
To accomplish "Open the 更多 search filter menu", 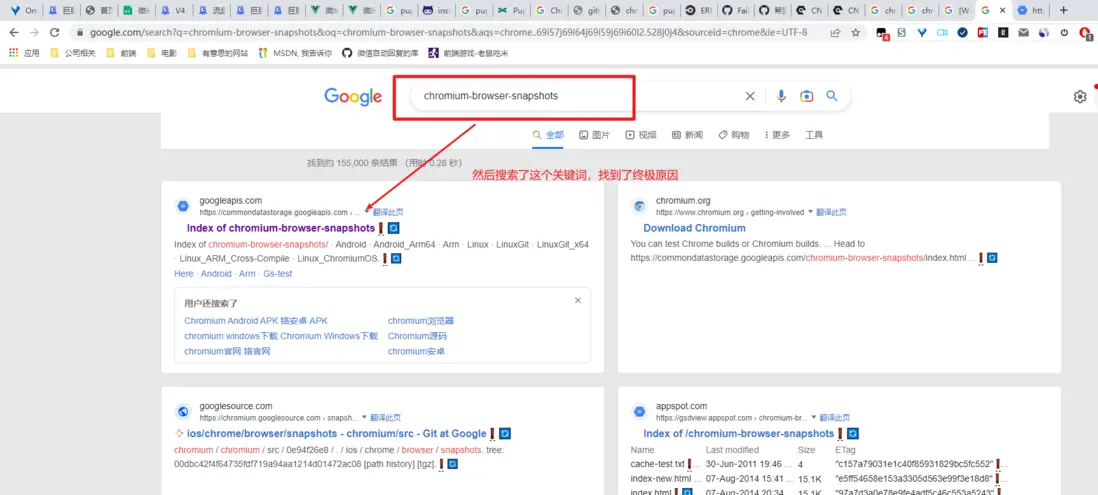I will (777, 135).
